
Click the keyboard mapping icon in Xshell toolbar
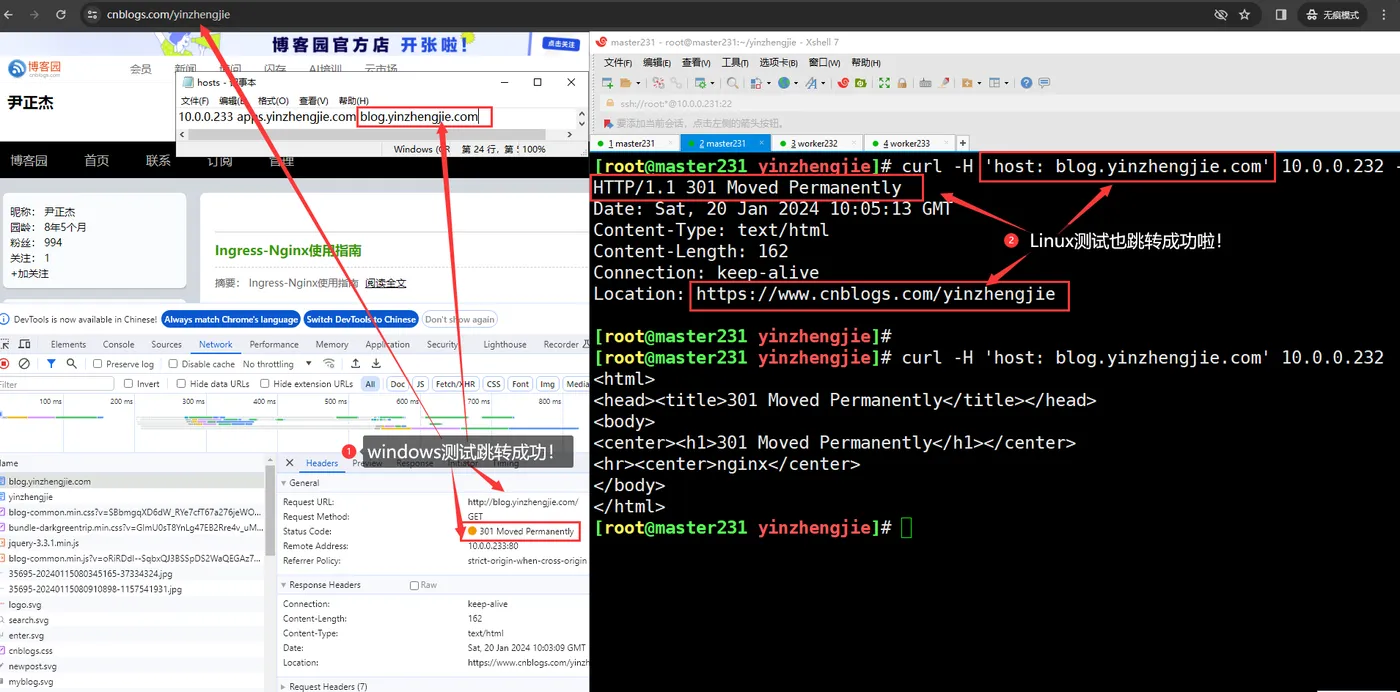925,83
